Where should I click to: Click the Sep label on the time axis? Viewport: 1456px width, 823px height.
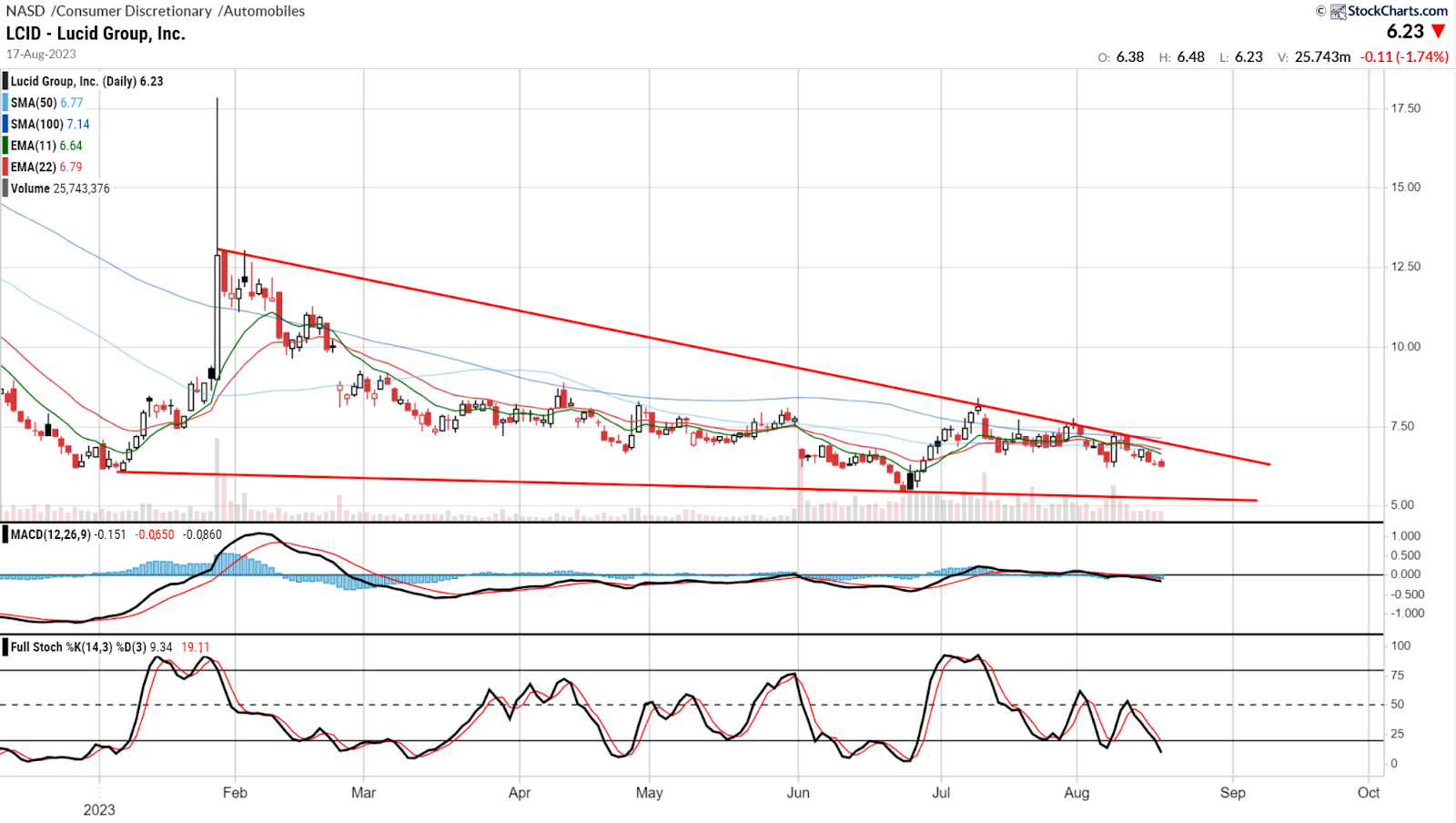click(1233, 793)
